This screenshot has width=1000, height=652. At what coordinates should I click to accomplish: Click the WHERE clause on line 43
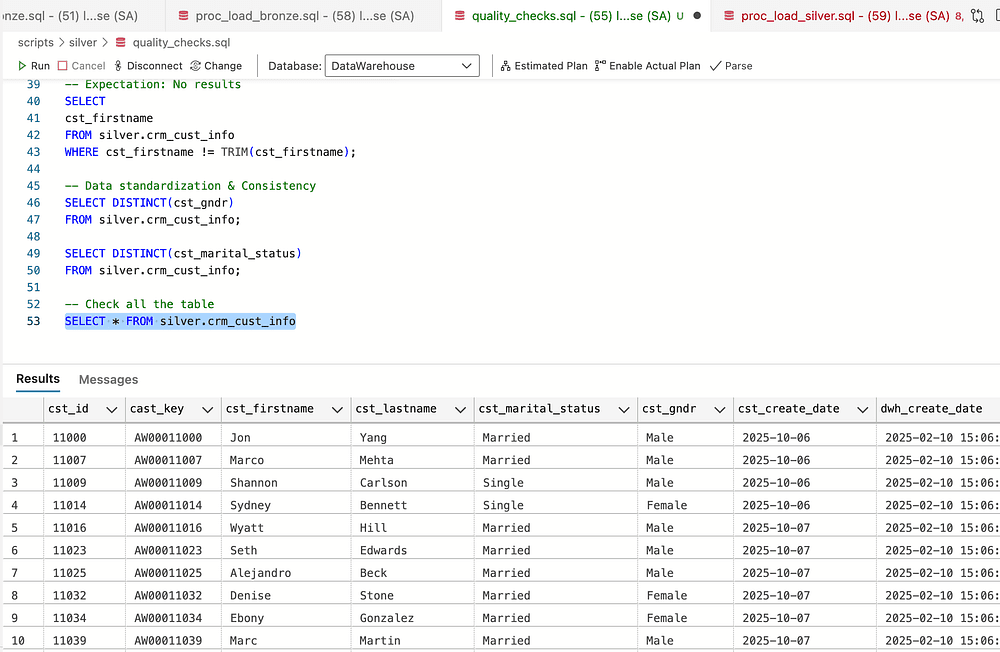[x=210, y=152]
